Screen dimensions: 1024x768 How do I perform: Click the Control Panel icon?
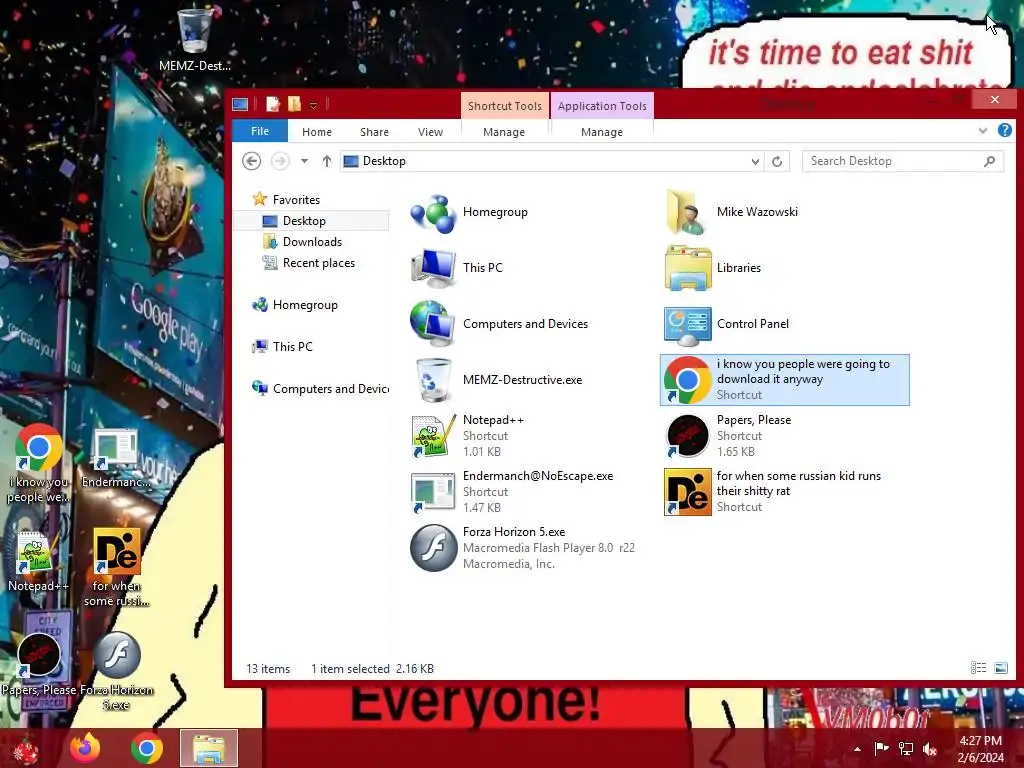688,325
